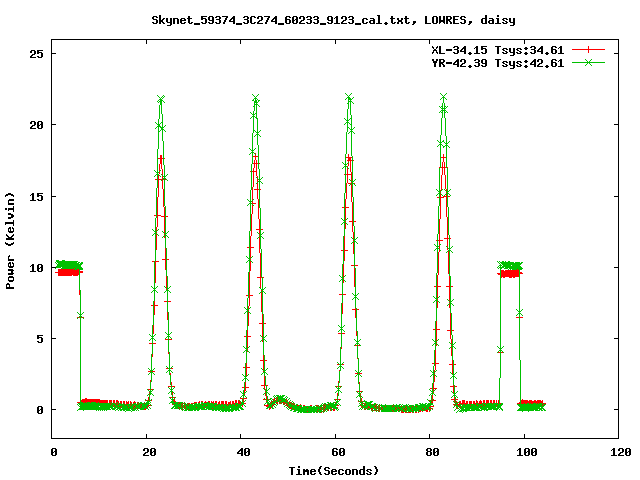Click the green YR legend line sample
The width and height of the screenshot is (640, 480).
click(588, 62)
